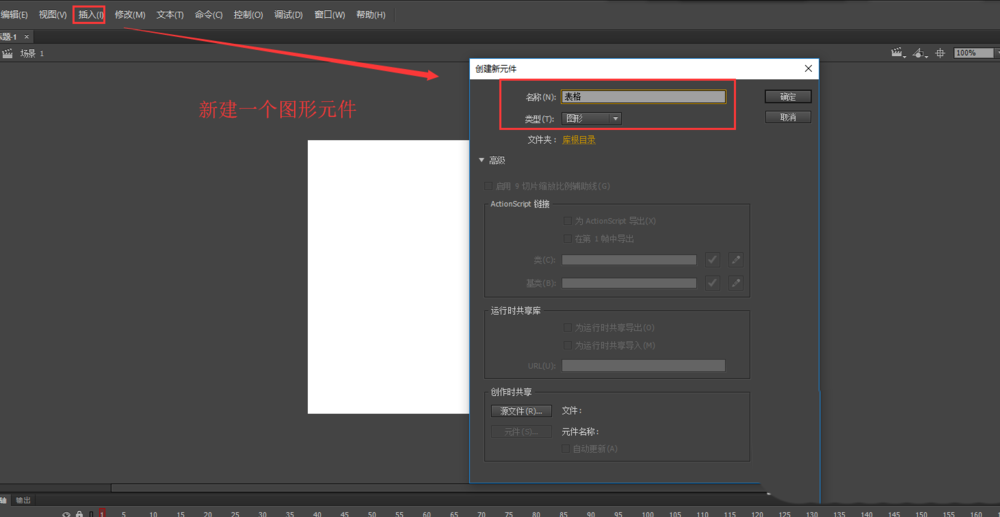The height and width of the screenshot is (517, 1000).
Task: Click the validate checkmark for 类(C)
Action: pyautogui.click(x=712, y=260)
